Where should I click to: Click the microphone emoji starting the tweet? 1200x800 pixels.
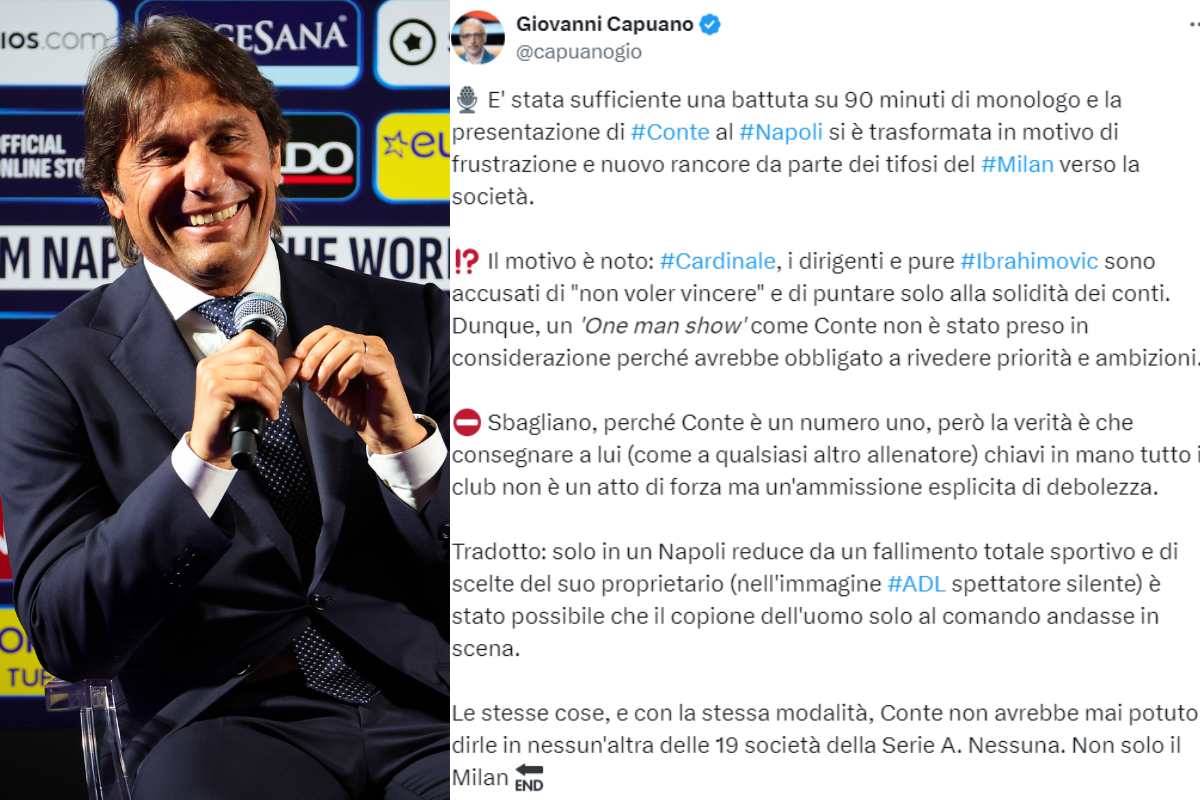[466, 100]
